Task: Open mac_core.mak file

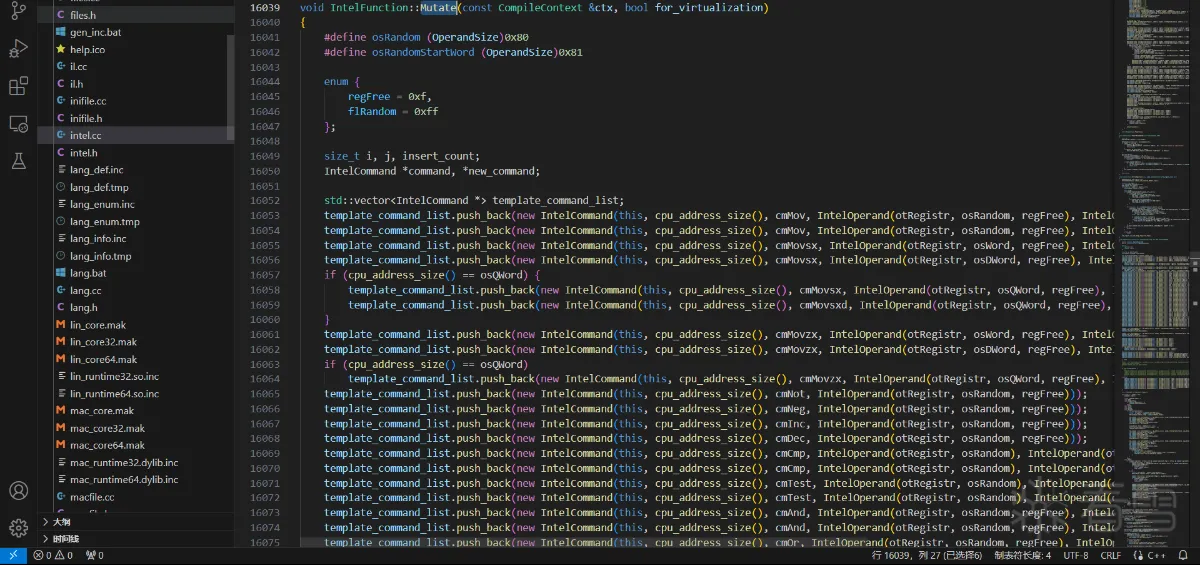Action: tap(136, 411)
